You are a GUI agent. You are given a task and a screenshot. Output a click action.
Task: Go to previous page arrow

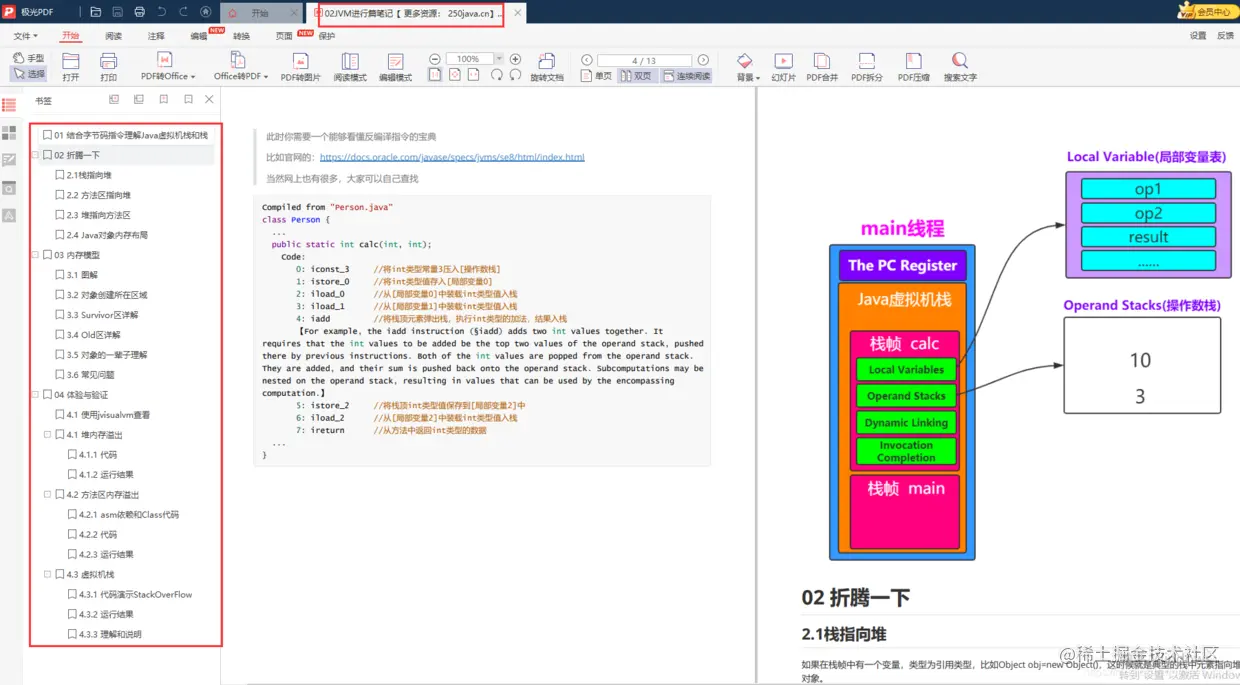tap(587, 60)
